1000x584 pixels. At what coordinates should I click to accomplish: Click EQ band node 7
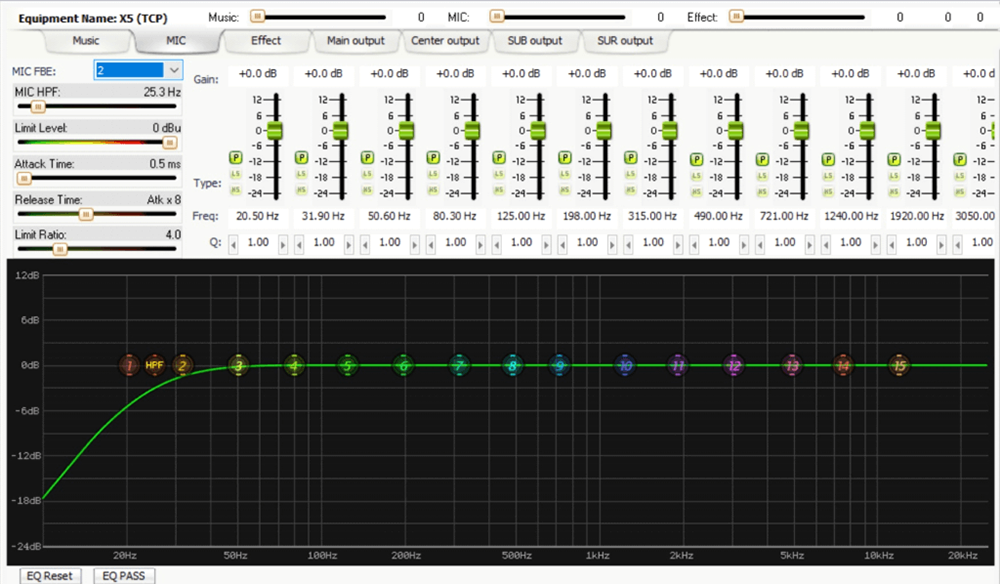pyautogui.click(x=459, y=365)
